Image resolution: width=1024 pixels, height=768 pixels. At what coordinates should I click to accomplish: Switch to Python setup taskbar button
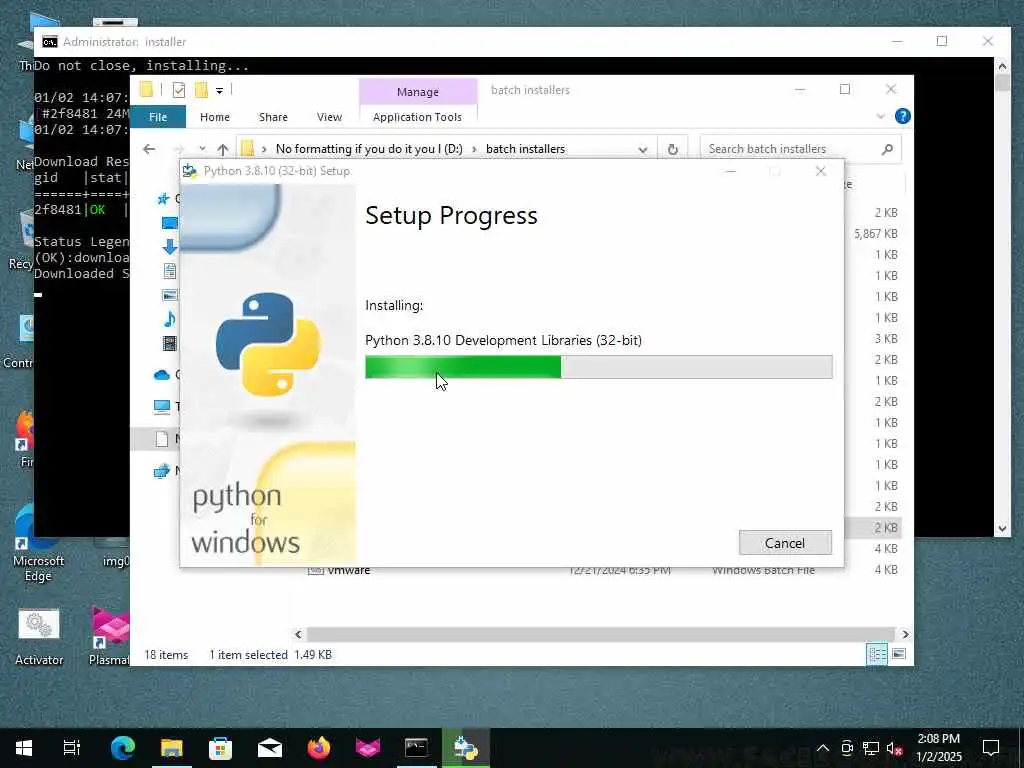466,748
